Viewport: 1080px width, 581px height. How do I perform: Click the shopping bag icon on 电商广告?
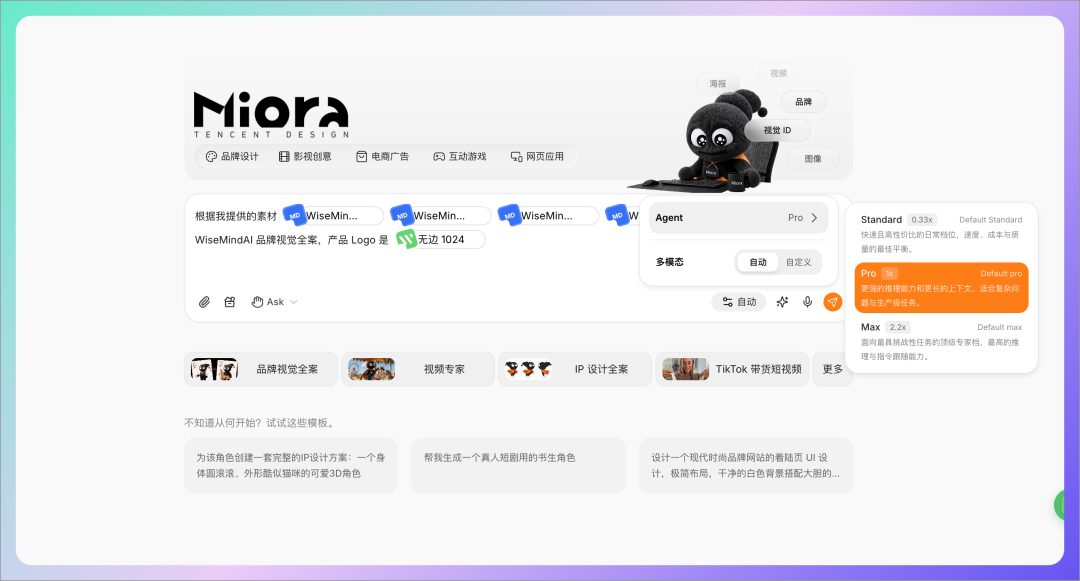tap(362, 157)
